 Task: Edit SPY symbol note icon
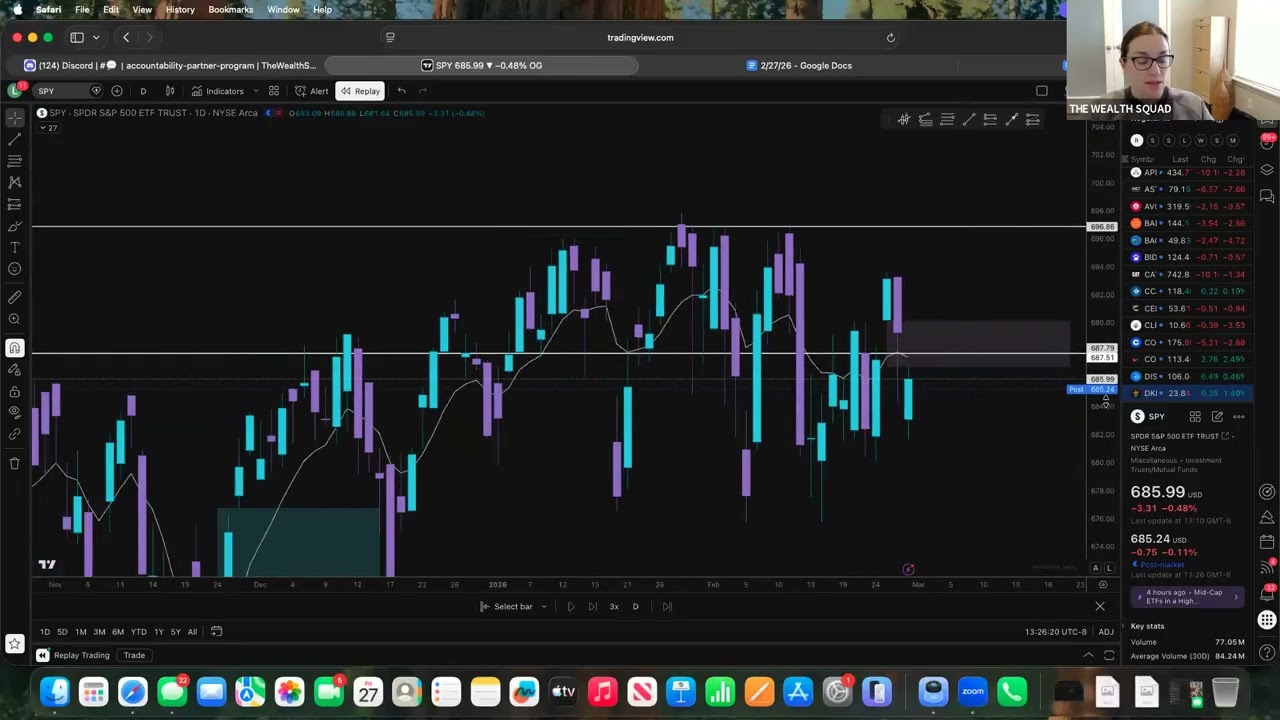tap(1217, 416)
